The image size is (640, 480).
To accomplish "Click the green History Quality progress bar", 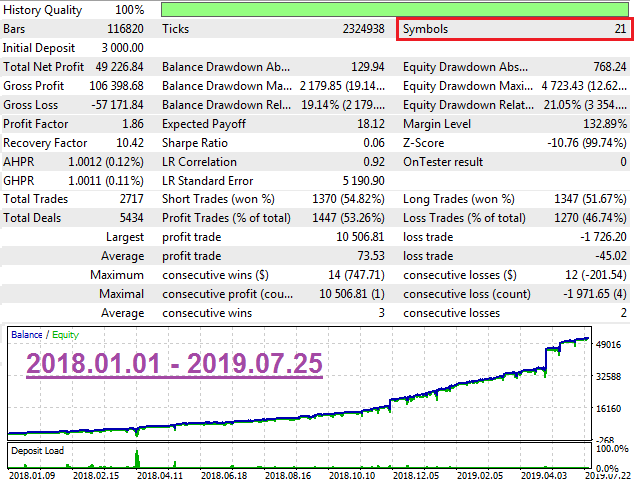I will click(x=395, y=9).
